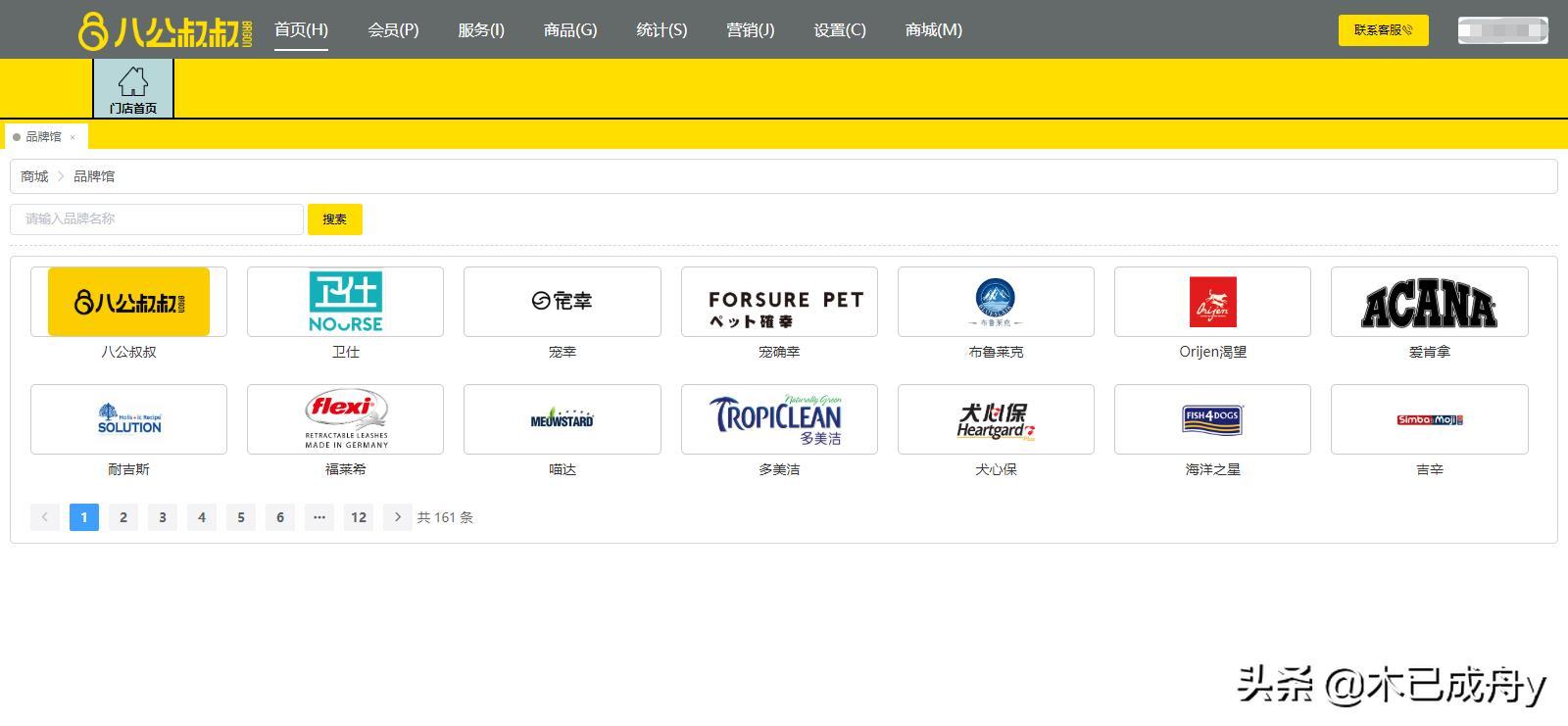Open the 设置(C) menu
The width and height of the screenshot is (1568, 726).
click(x=840, y=30)
